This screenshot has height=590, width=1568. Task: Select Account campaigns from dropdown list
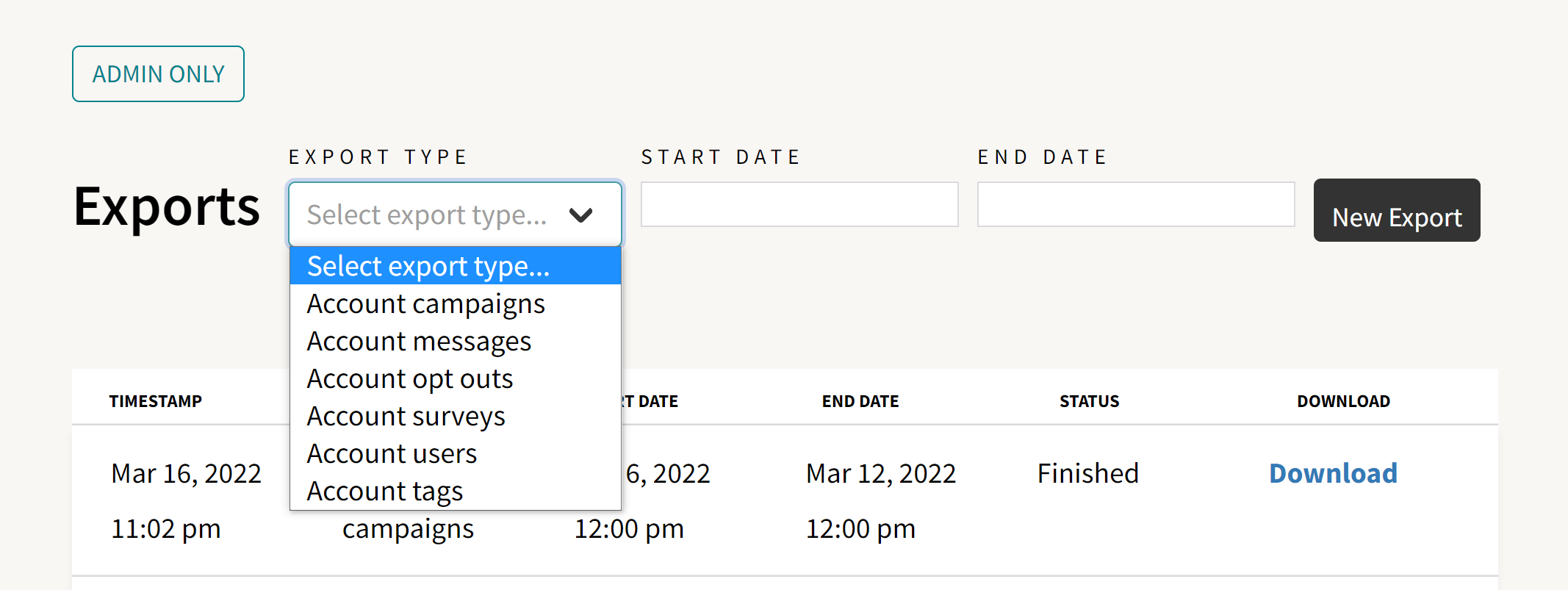point(426,304)
